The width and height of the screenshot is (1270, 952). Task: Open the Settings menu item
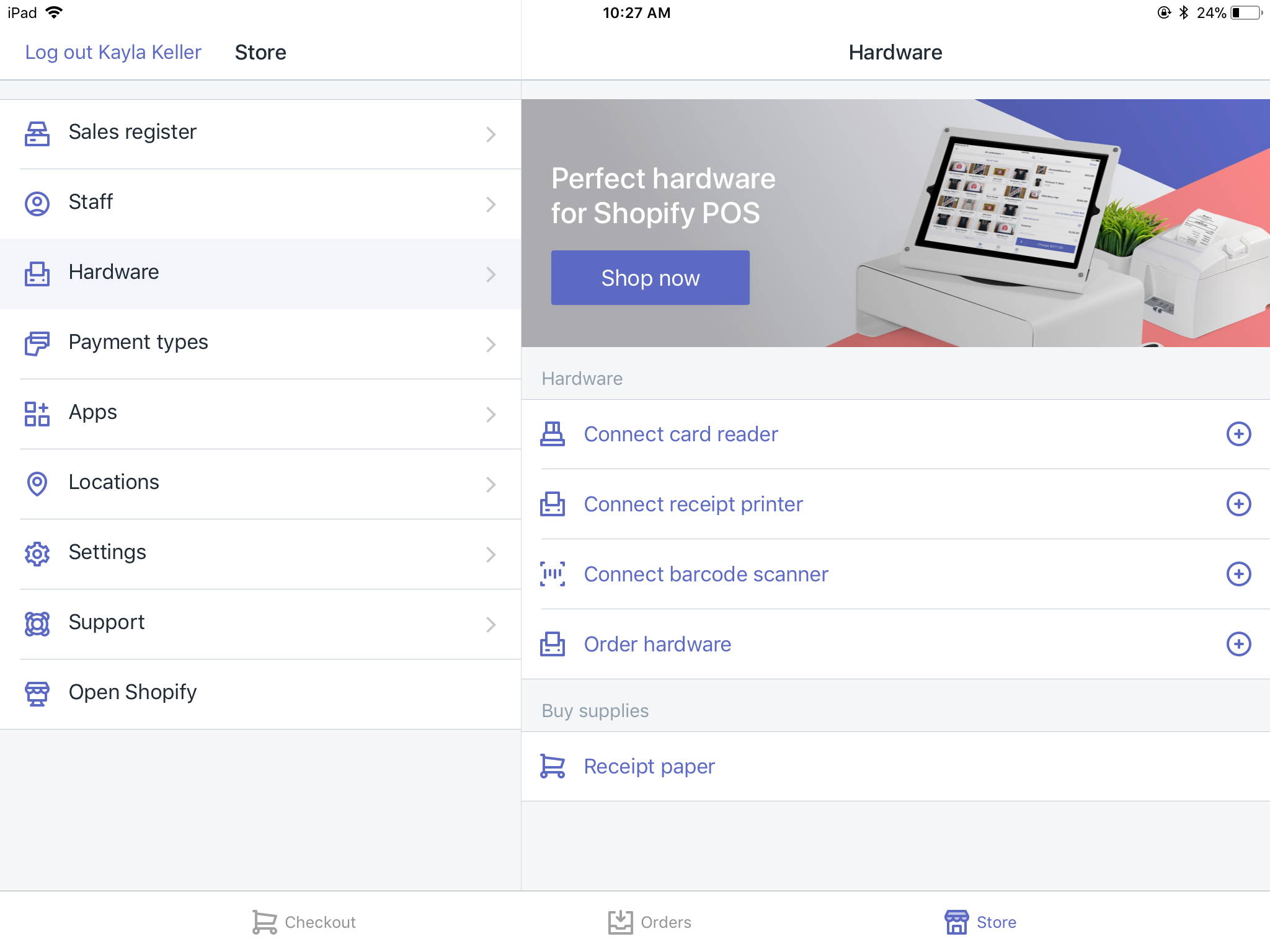click(x=260, y=554)
